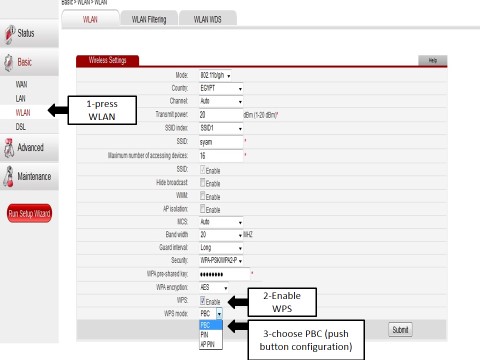Open the Channel dropdown
The image size is (480, 360).
(221, 101)
